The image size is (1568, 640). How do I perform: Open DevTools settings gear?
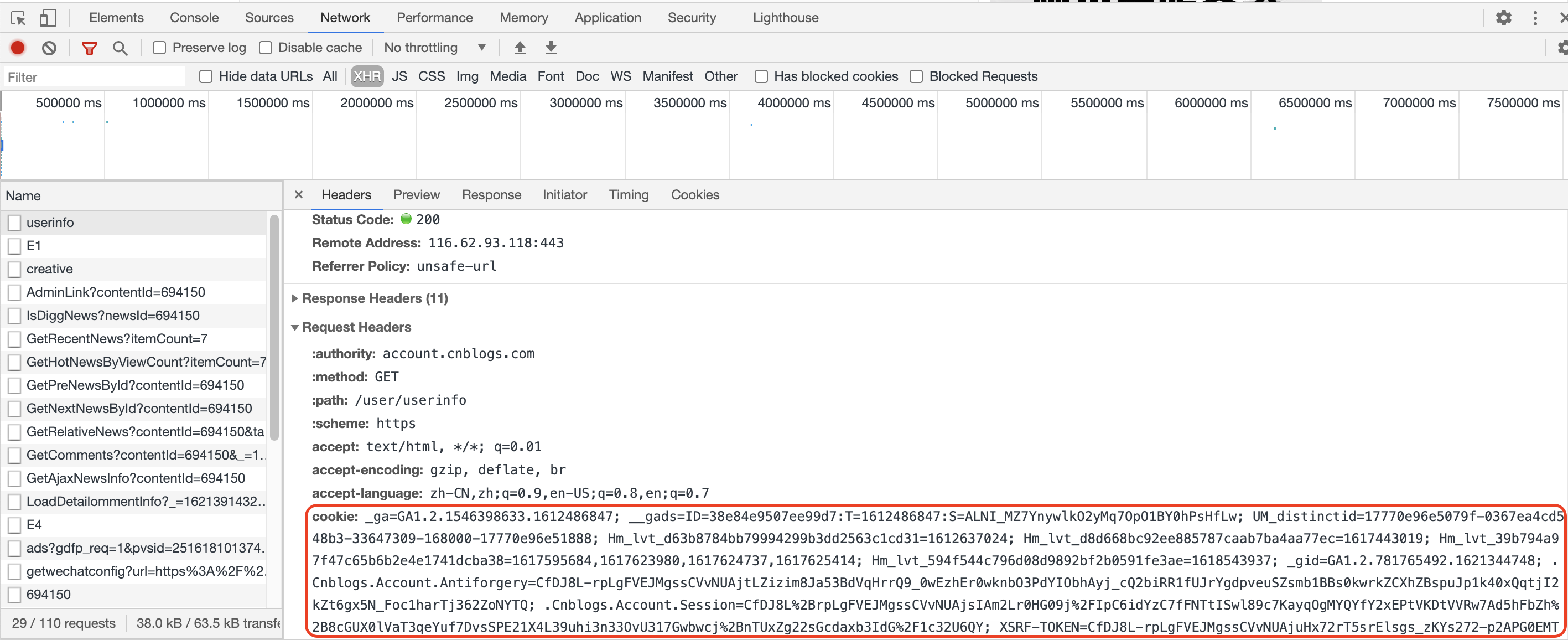(1503, 18)
